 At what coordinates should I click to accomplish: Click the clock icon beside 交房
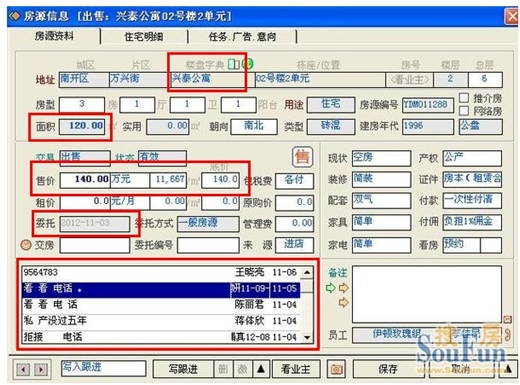(x=26, y=245)
